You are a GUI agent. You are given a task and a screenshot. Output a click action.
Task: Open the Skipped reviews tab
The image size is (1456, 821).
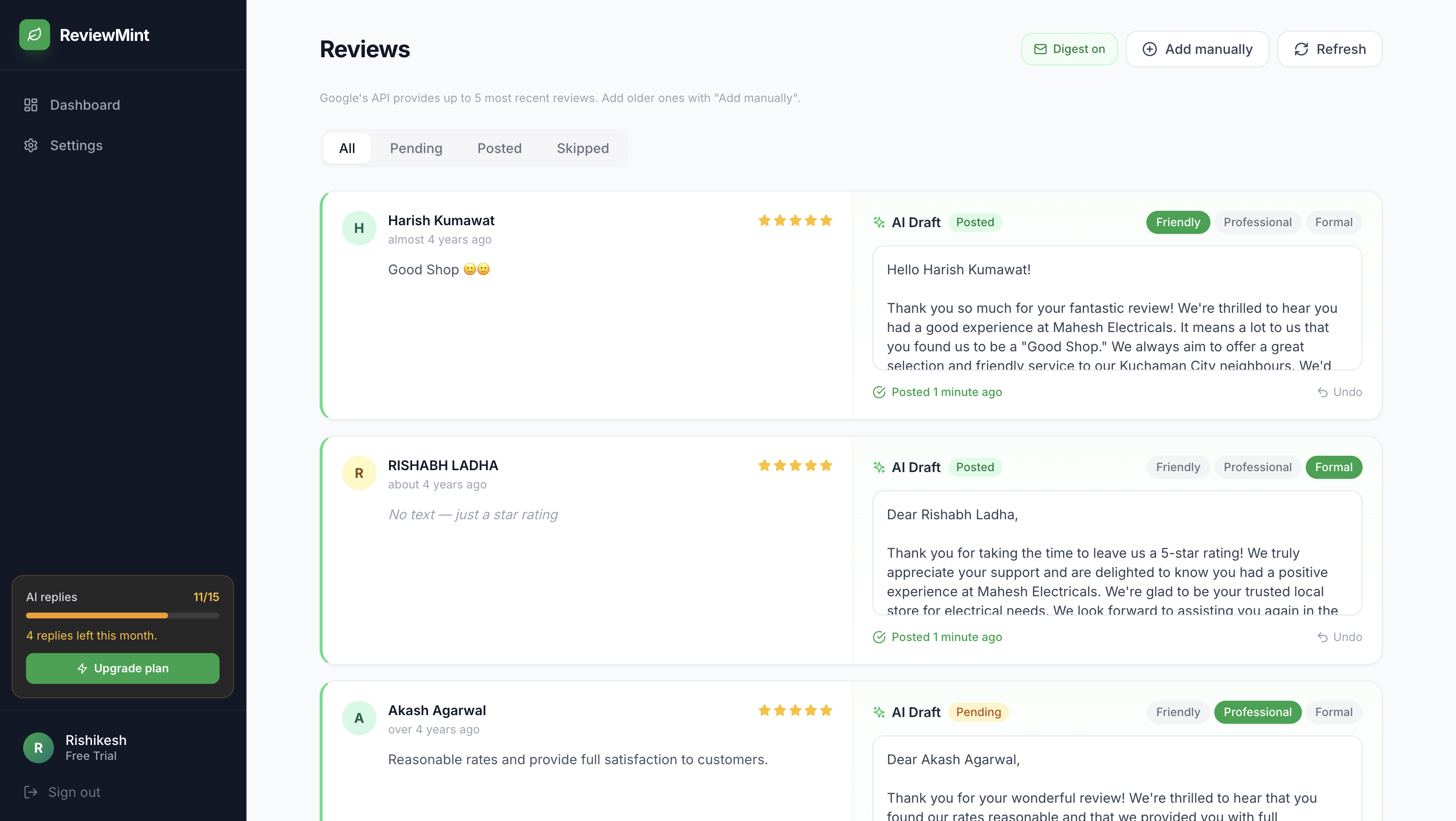(583, 148)
